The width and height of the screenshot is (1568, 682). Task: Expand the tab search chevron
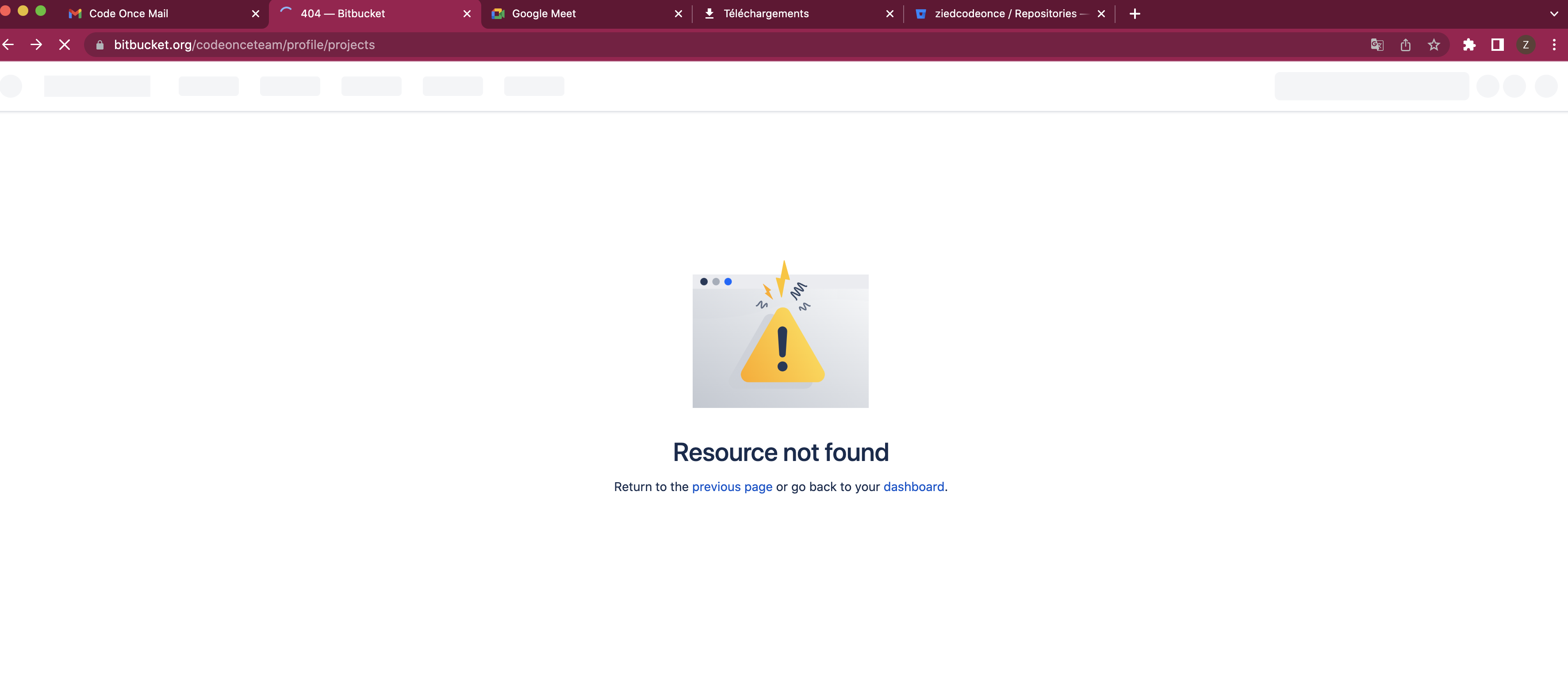tap(1554, 13)
